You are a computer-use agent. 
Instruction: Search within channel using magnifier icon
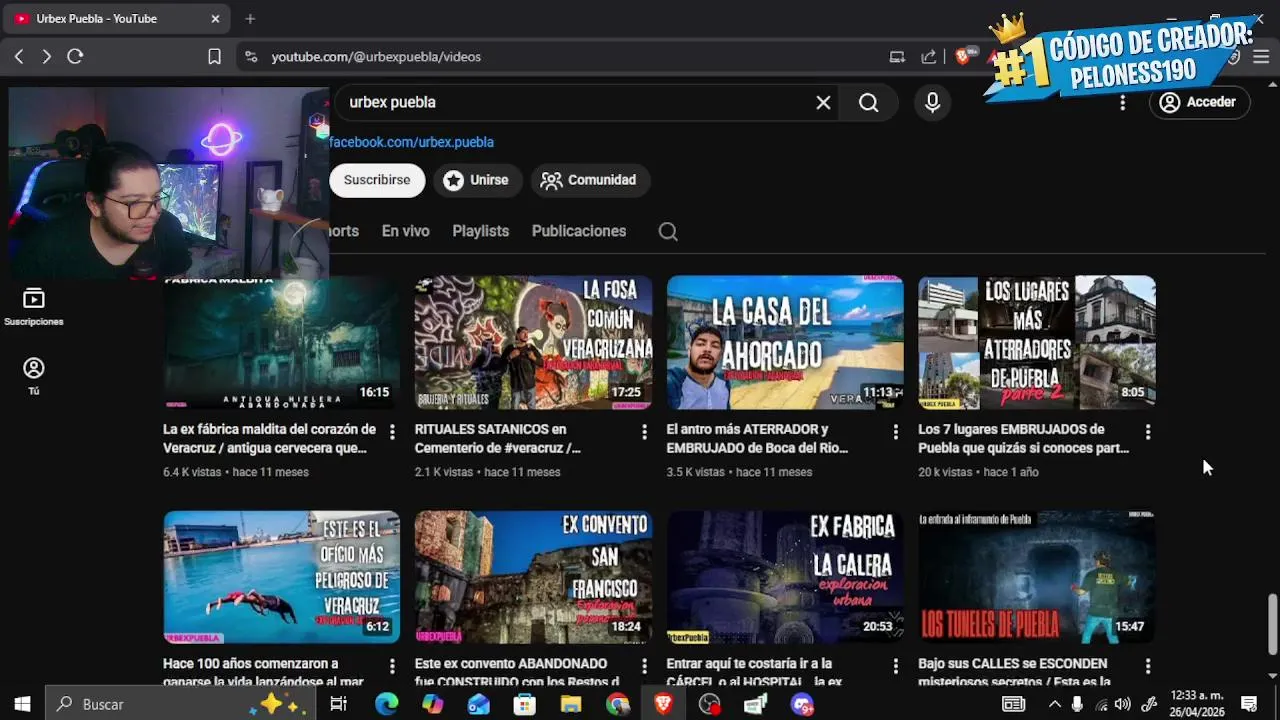click(668, 231)
